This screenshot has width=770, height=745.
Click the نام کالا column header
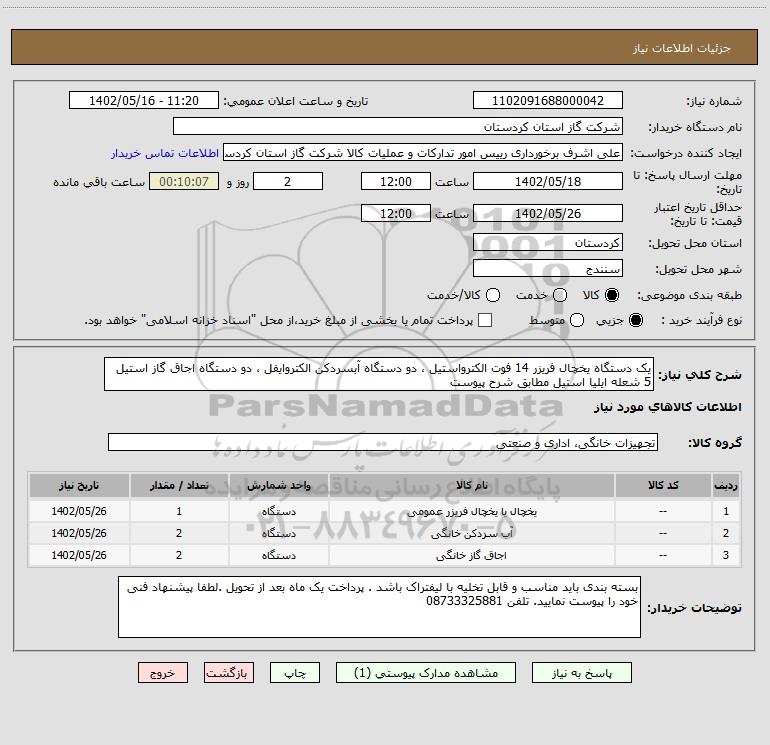coord(471,485)
